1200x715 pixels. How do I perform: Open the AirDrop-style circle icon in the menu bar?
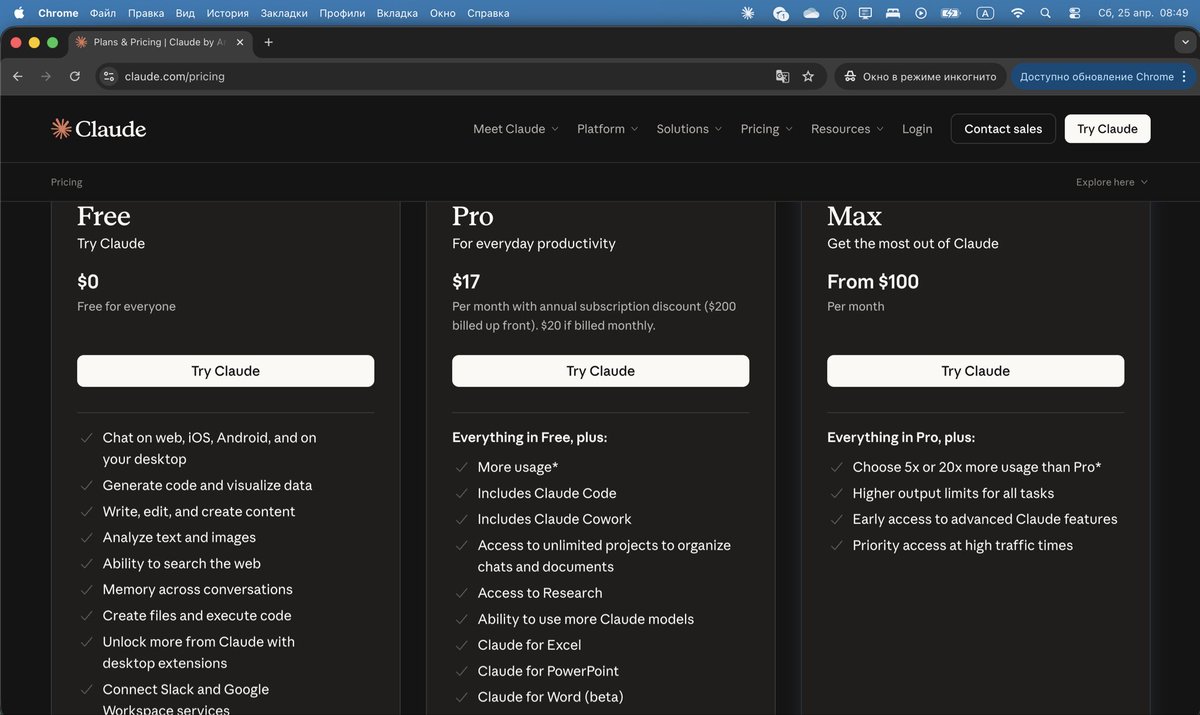click(839, 13)
